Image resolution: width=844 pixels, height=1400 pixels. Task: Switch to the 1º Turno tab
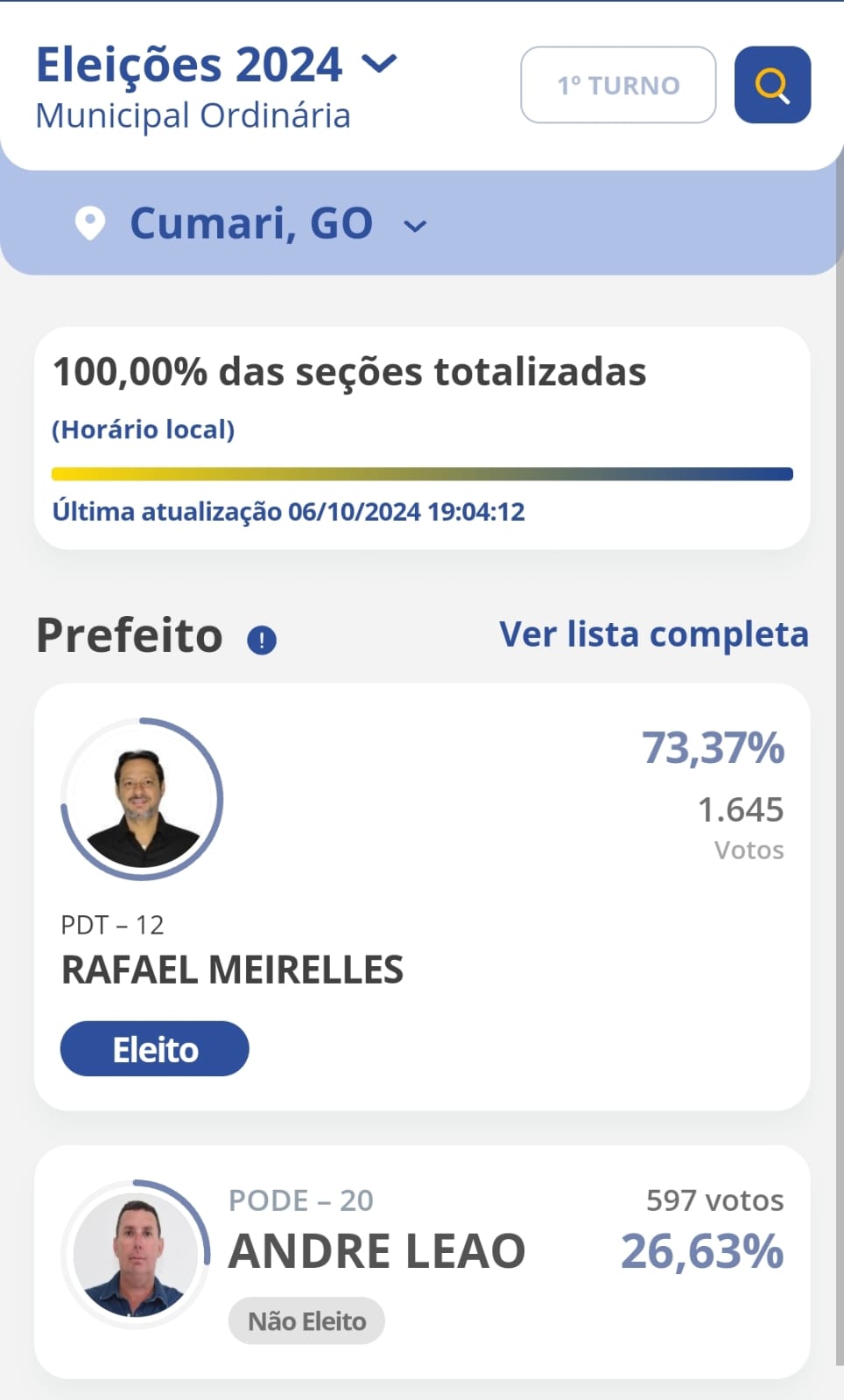click(618, 85)
